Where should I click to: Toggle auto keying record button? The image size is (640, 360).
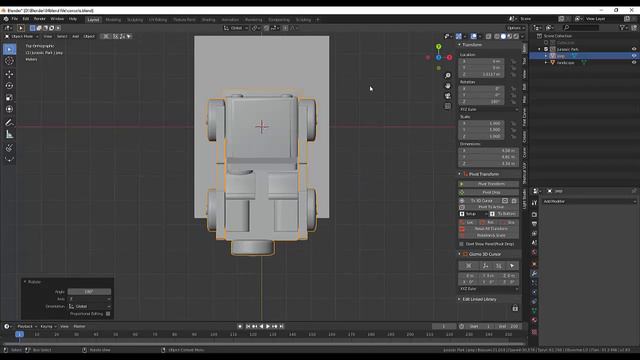pyautogui.click(x=240, y=327)
